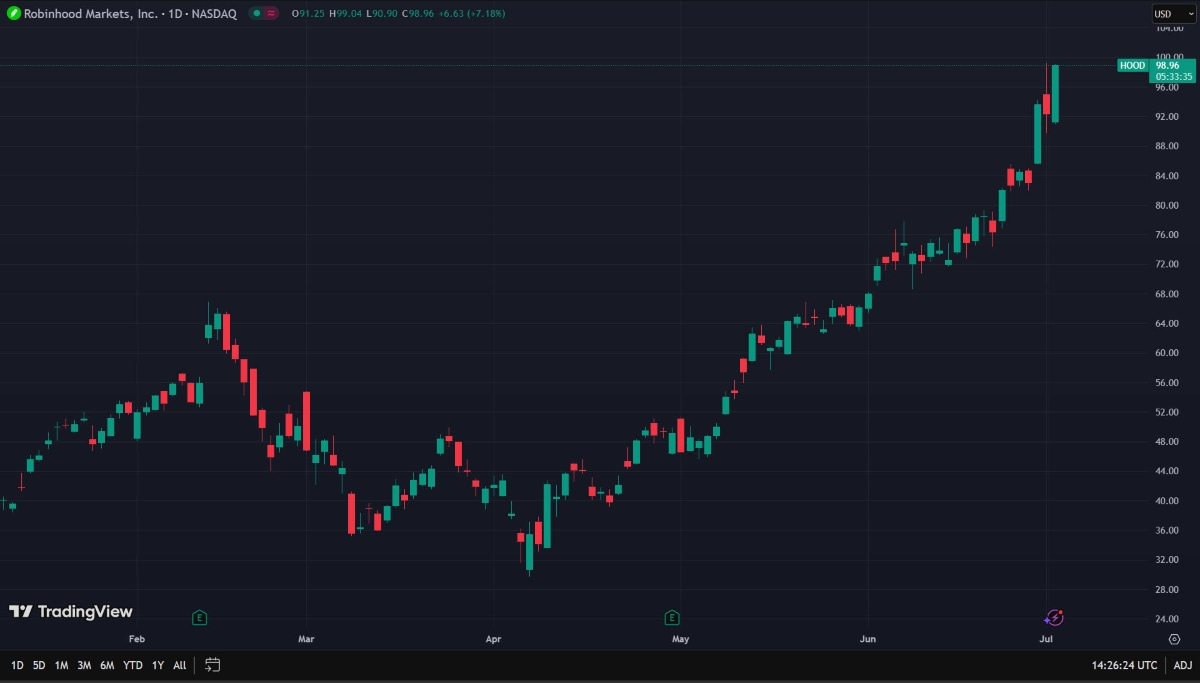Click the 68.00 price scale label
Image resolution: width=1200 pixels, height=683 pixels.
pyautogui.click(x=1168, y=294)
